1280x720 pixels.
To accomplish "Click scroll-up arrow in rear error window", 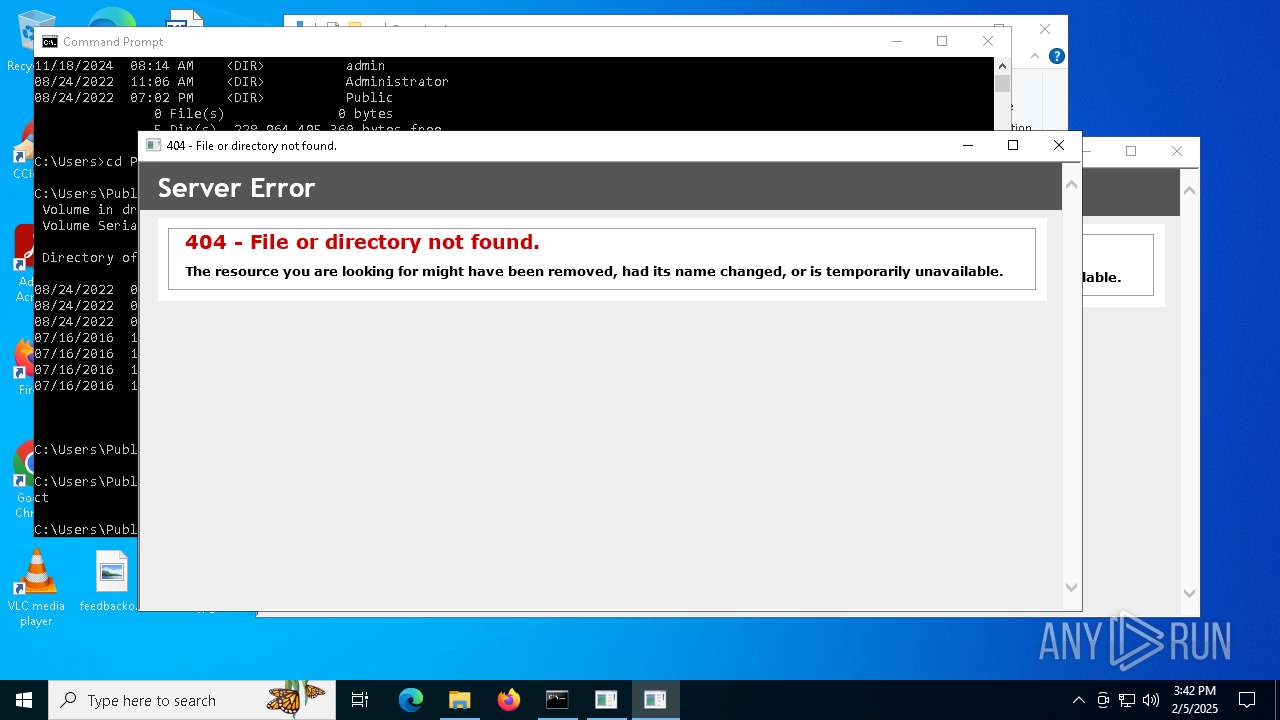I will [1189, 190].
